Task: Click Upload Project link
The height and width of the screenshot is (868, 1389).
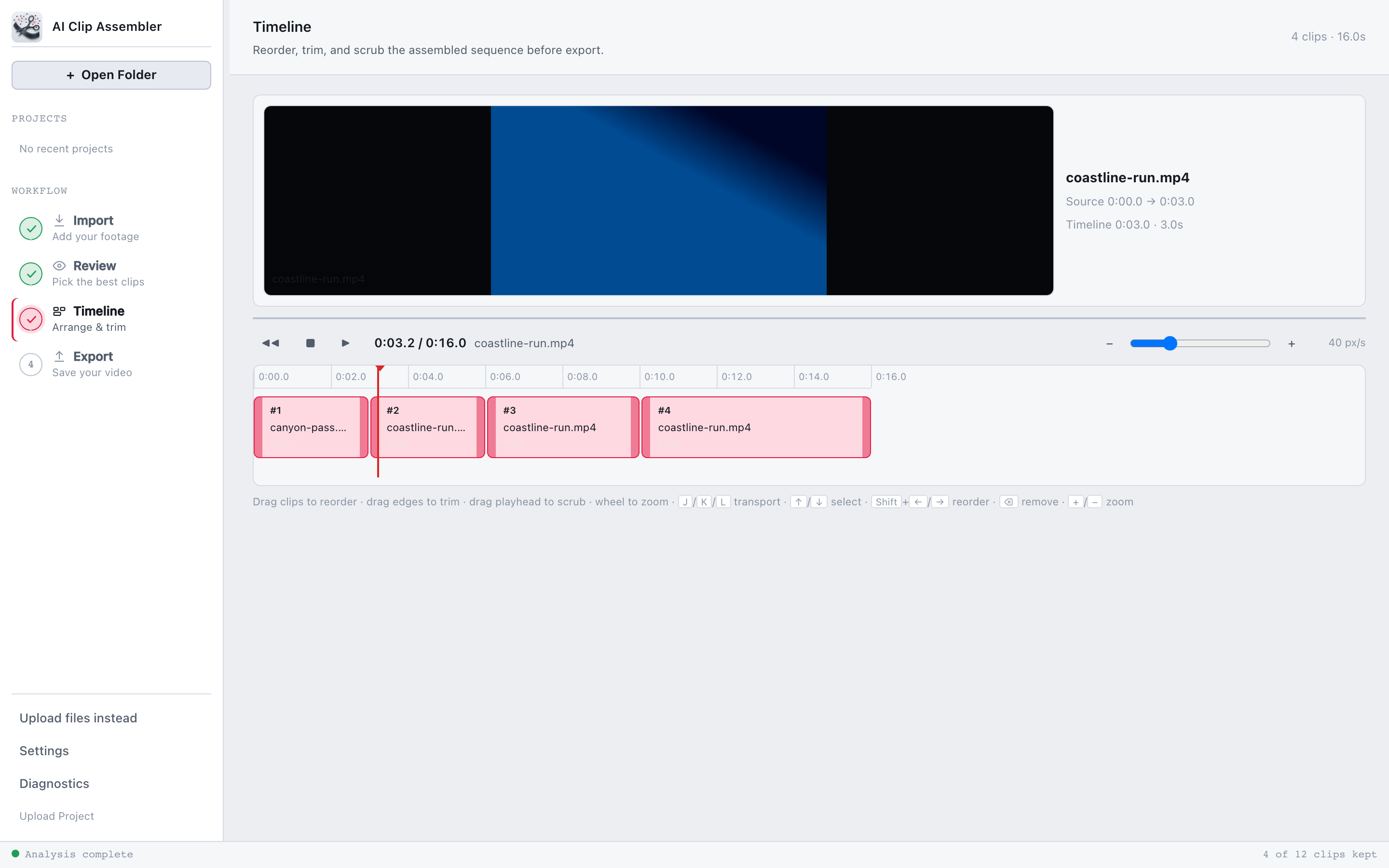Action: [57, 816]
